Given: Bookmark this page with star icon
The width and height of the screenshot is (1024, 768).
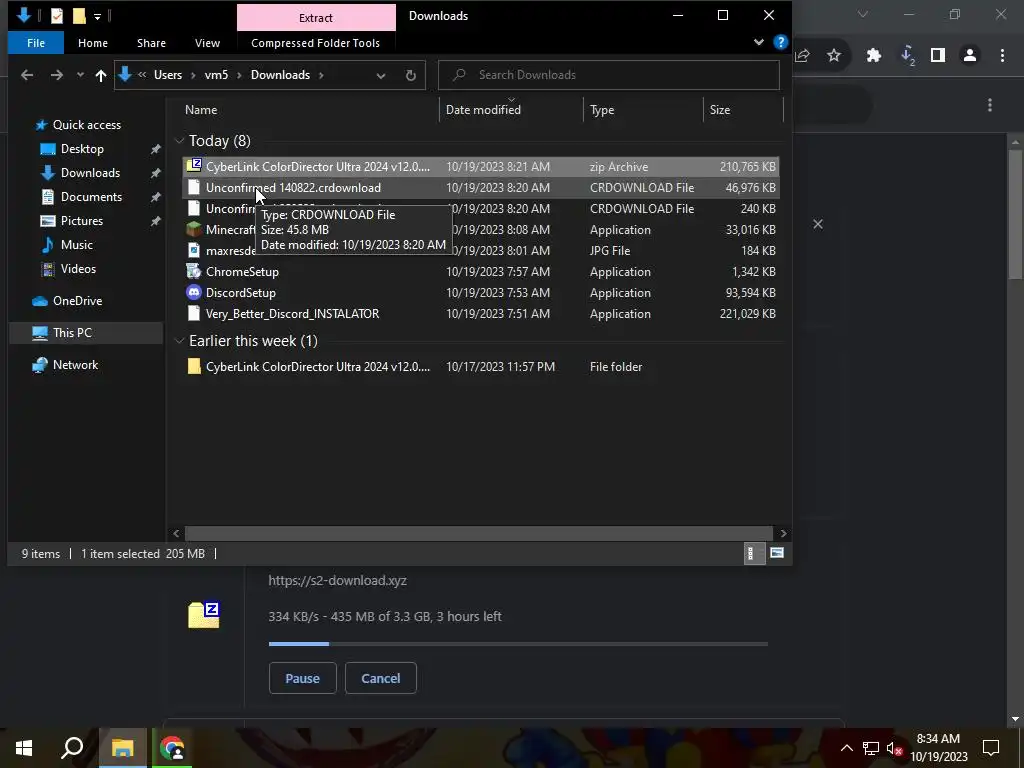Looking at the screenshot, I should tap(834, 56).
